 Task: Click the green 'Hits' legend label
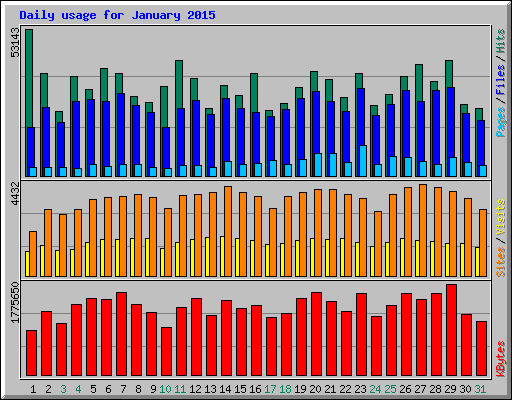(501, 41)
